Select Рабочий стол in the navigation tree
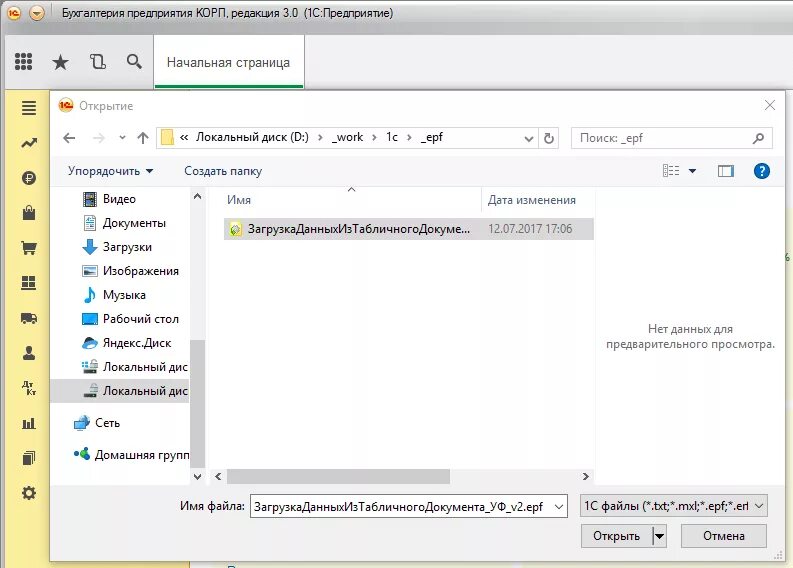Screen dimensions: 793x568 [130, 319]
